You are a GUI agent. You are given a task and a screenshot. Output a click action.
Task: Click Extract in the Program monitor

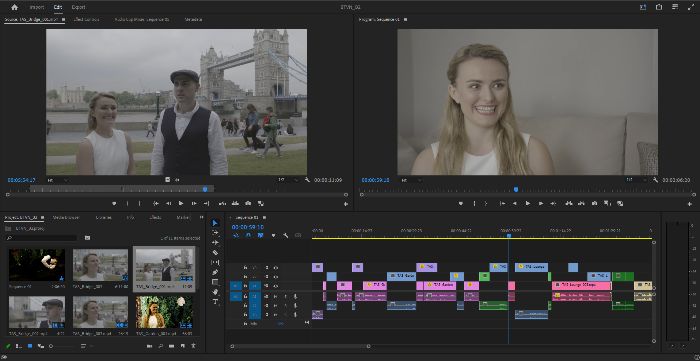click(x=581, y=203)
